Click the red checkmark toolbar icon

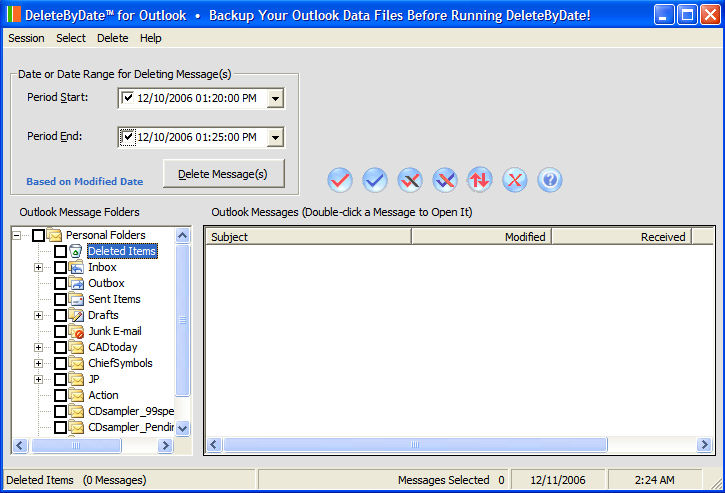(x=340, y=180)
